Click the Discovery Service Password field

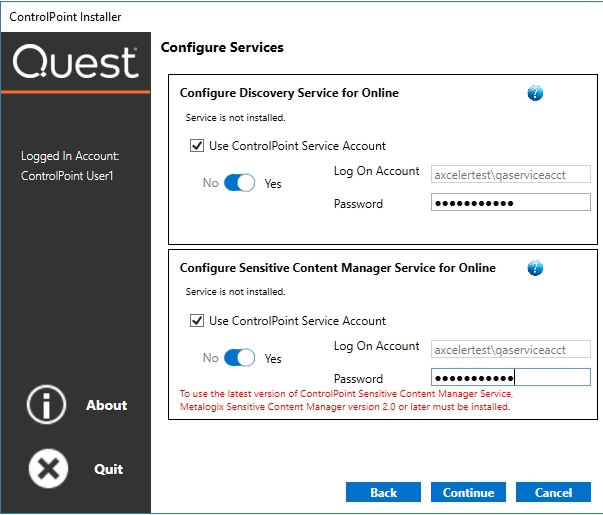tap(510, 203)
